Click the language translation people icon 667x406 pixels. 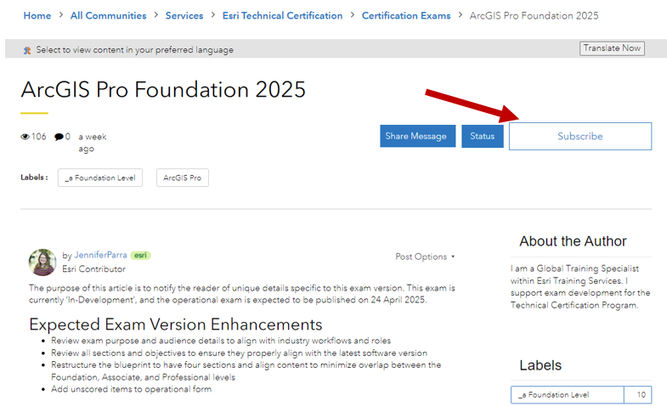pos(26,50)
